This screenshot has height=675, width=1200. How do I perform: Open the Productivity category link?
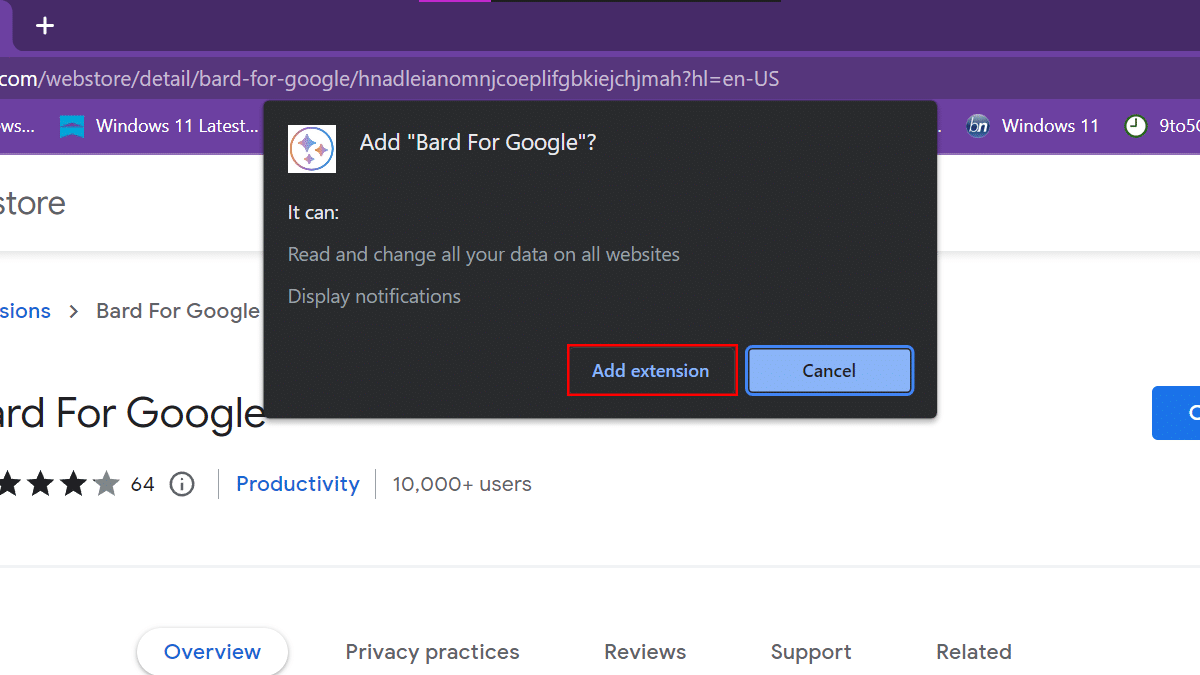[x=298, y=484]
